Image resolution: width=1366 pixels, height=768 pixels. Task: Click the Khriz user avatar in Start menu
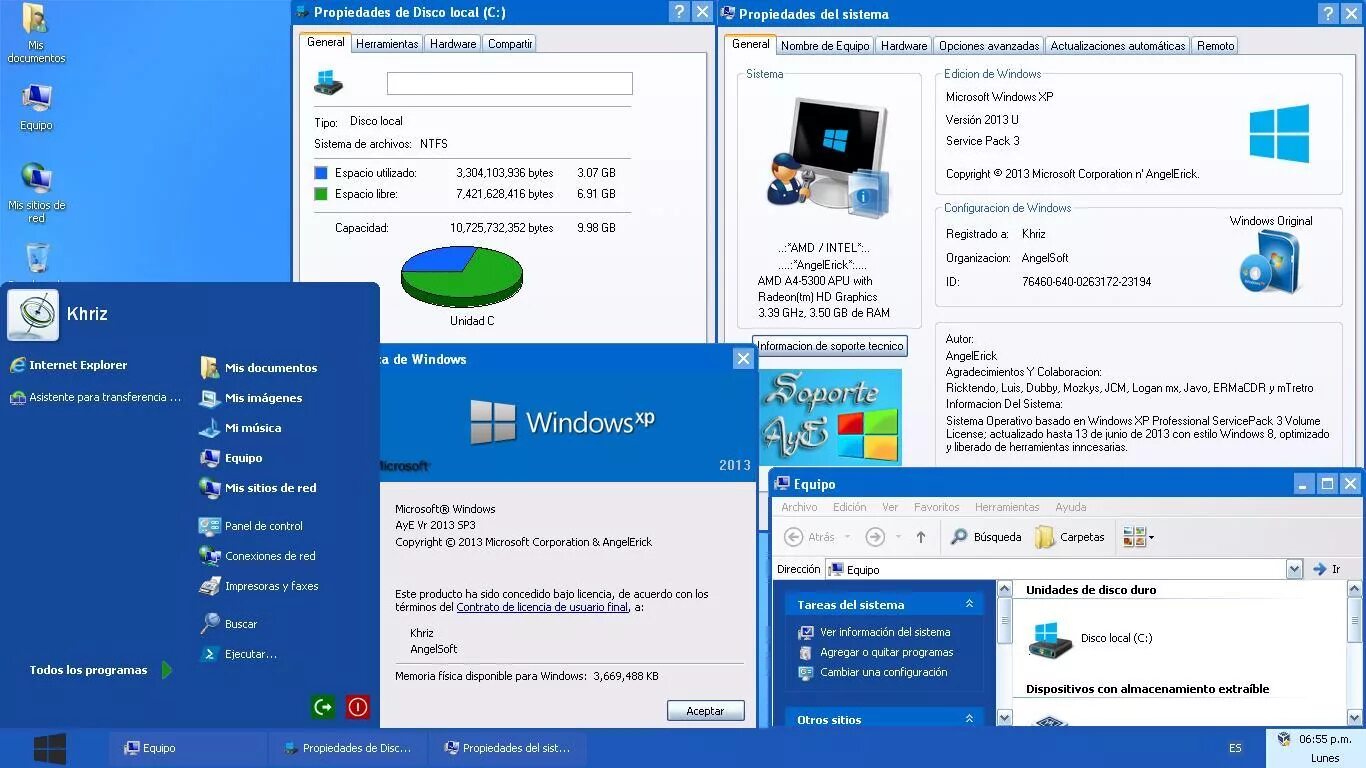[x=33, y=315]
